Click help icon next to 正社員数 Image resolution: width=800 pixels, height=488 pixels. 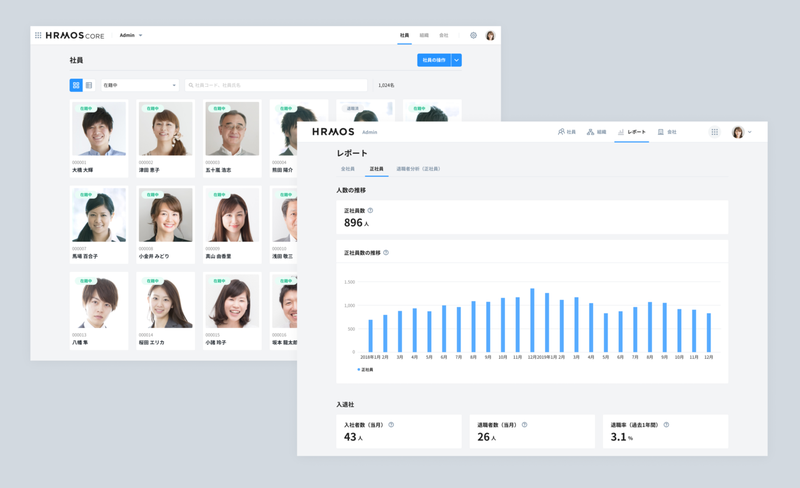coord(370,210)
